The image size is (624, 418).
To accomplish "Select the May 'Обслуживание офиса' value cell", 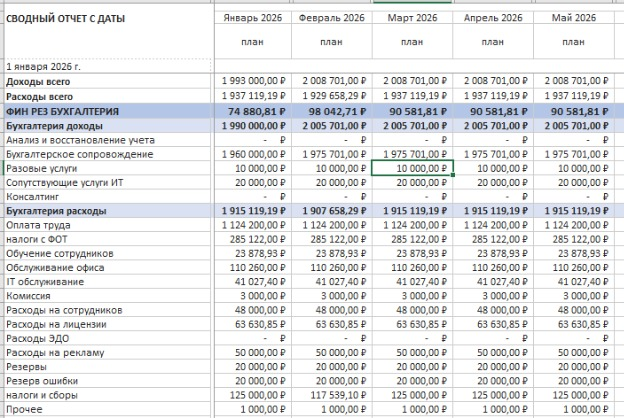I will click(x=573, y=268).
